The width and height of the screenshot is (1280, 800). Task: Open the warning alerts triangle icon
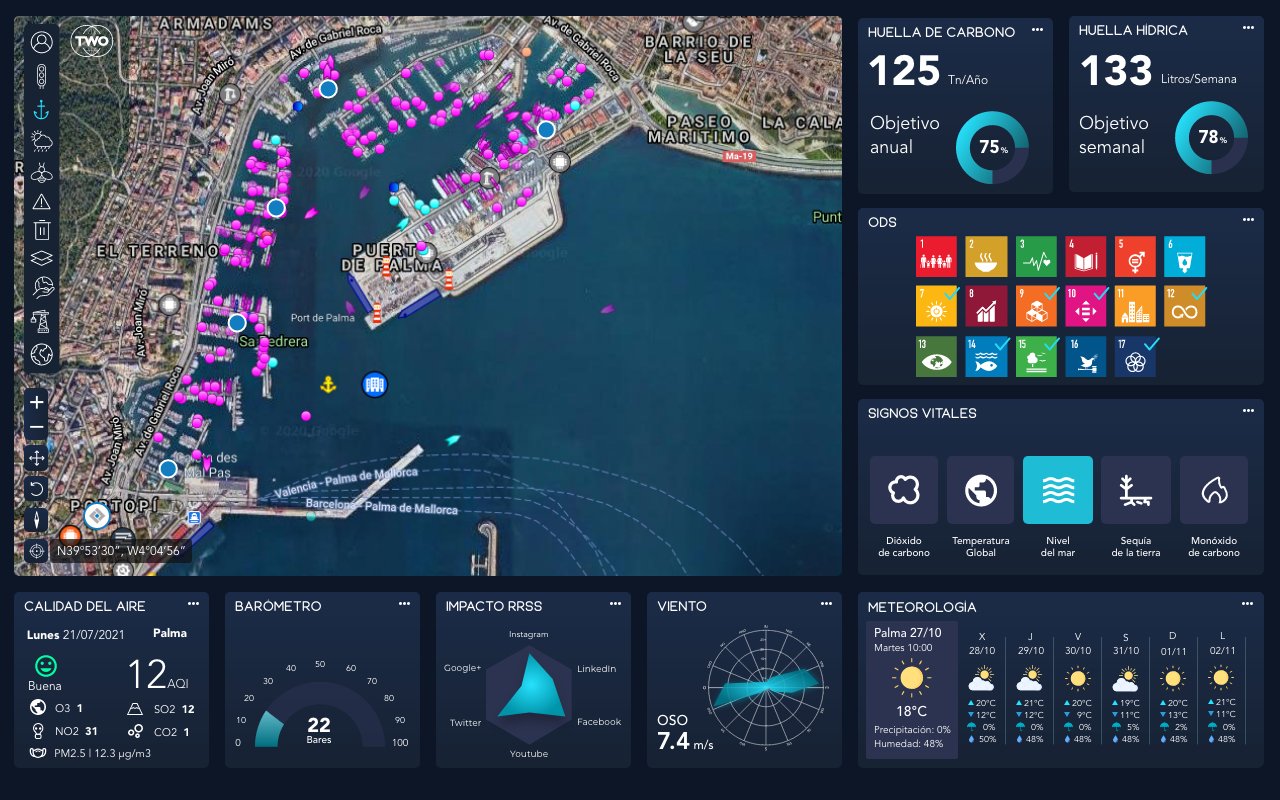(x=41, y=202)
